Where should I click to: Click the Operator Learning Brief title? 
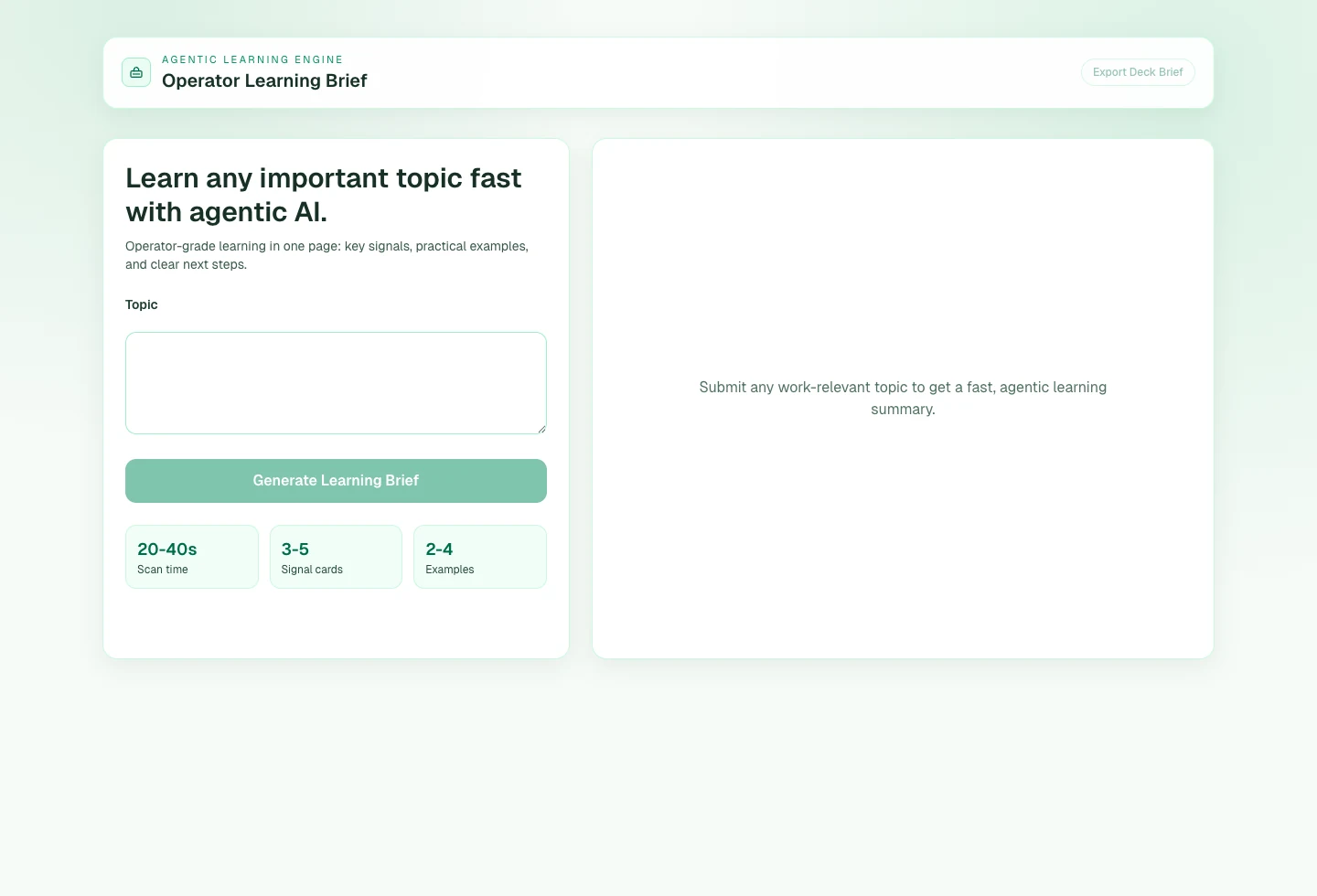click(264, 80)
